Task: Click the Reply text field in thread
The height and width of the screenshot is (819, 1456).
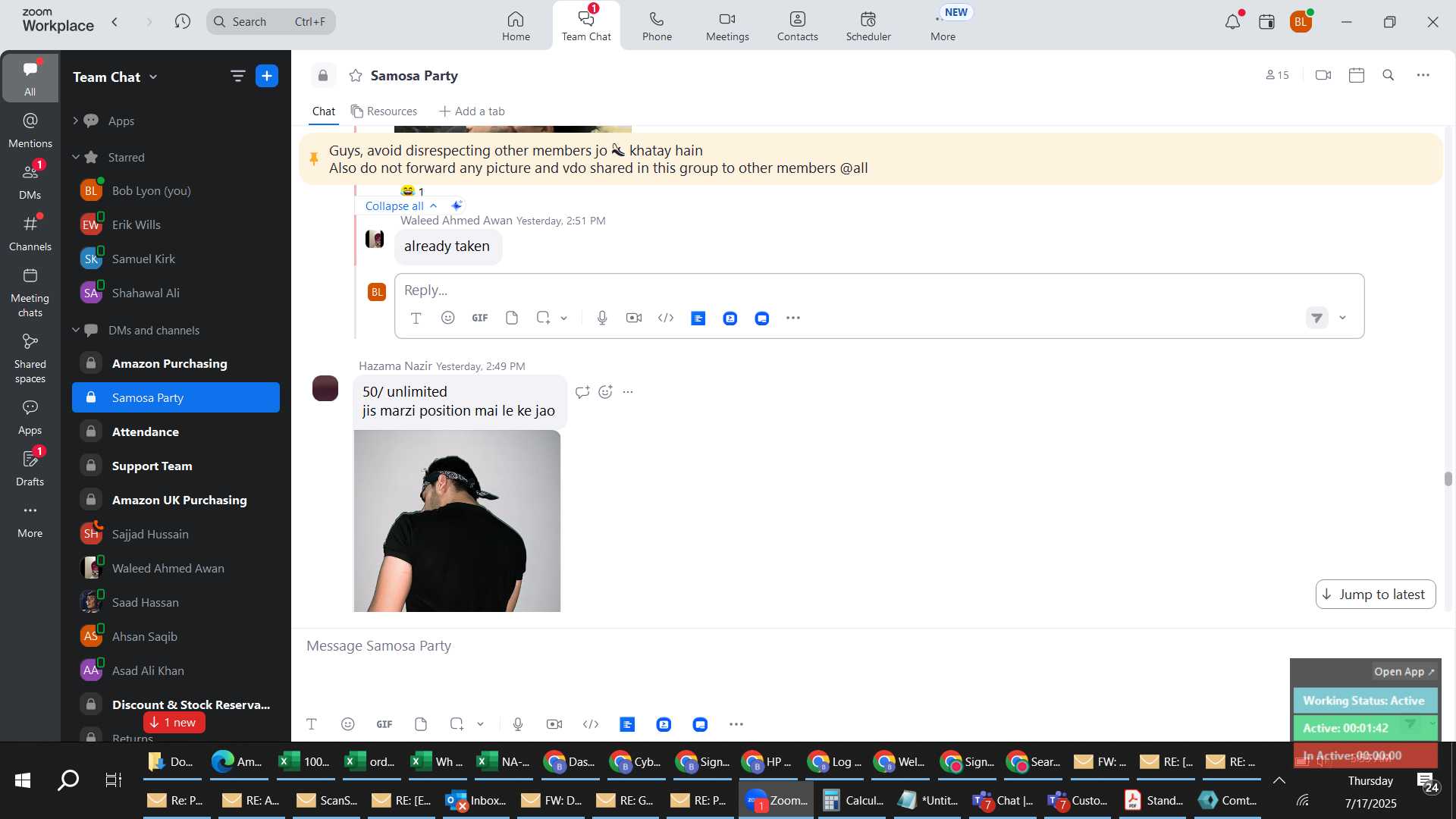Action: (x=879, y=290)
